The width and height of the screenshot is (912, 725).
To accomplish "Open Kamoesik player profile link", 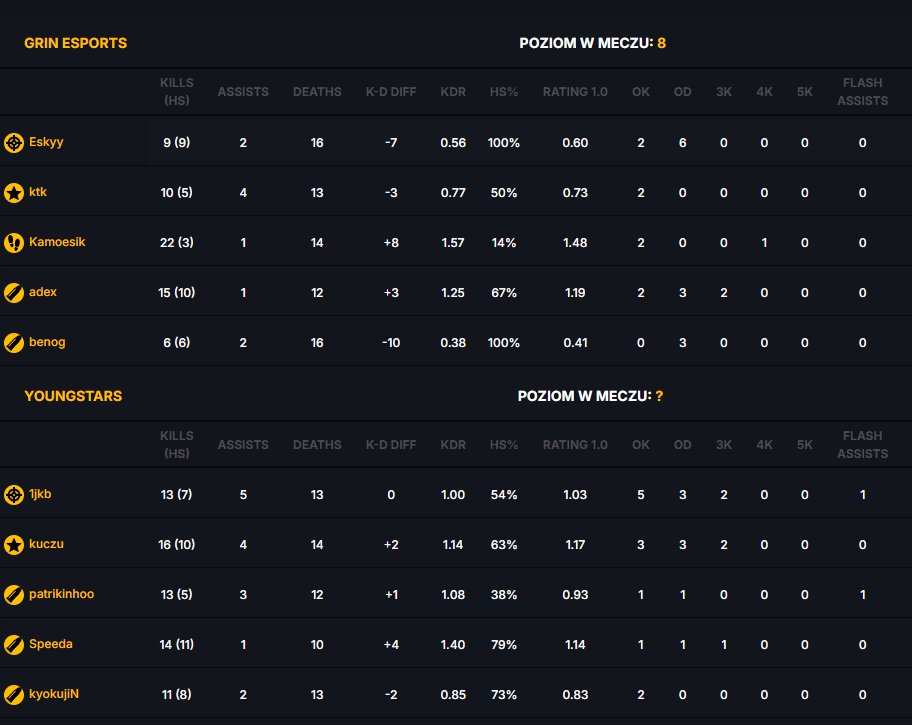I will 57,242.
